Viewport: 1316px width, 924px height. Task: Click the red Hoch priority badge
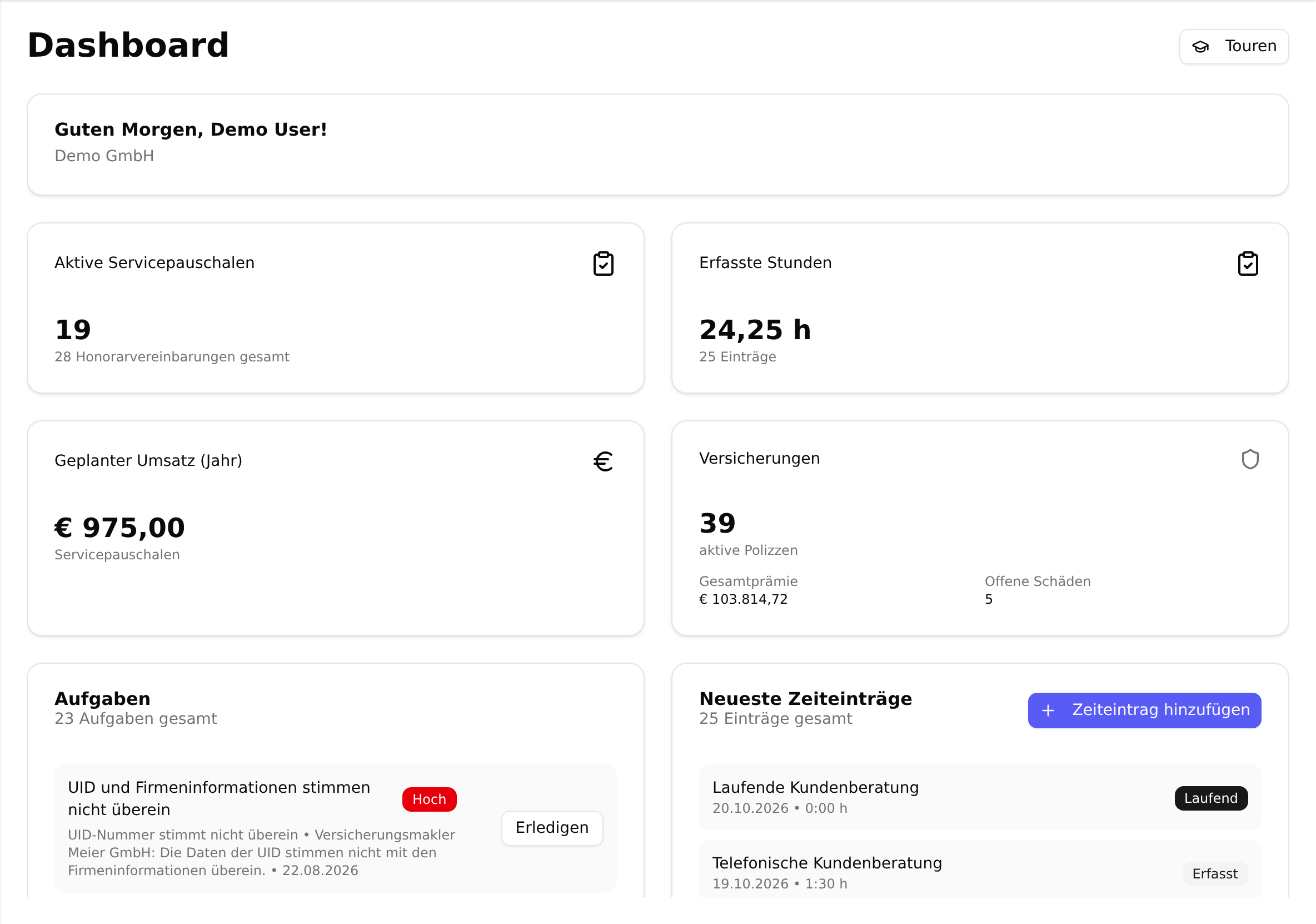click(x=429, y=799)
